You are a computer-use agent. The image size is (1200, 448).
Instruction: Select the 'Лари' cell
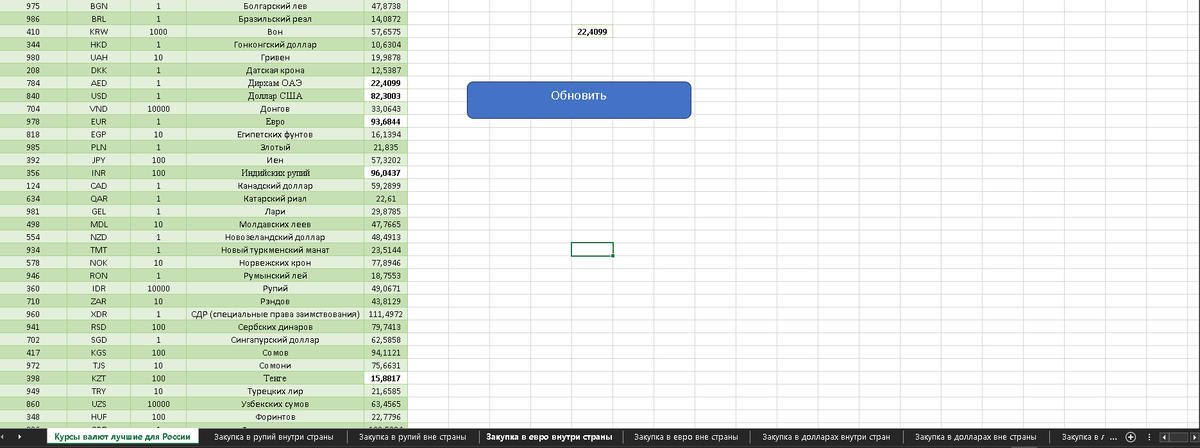click(x=275, y=211)
